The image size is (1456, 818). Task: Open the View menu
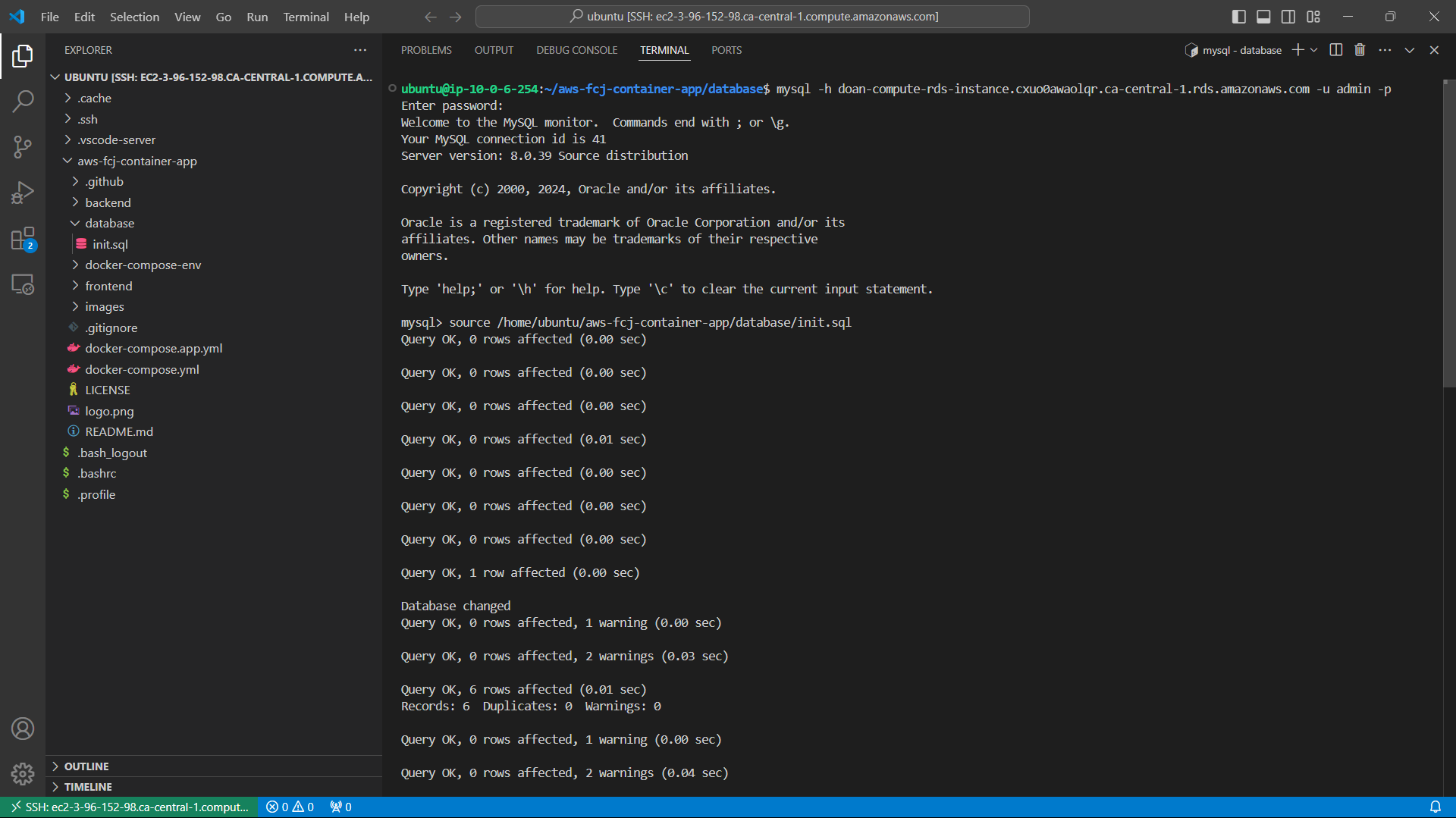pos(187,17)
